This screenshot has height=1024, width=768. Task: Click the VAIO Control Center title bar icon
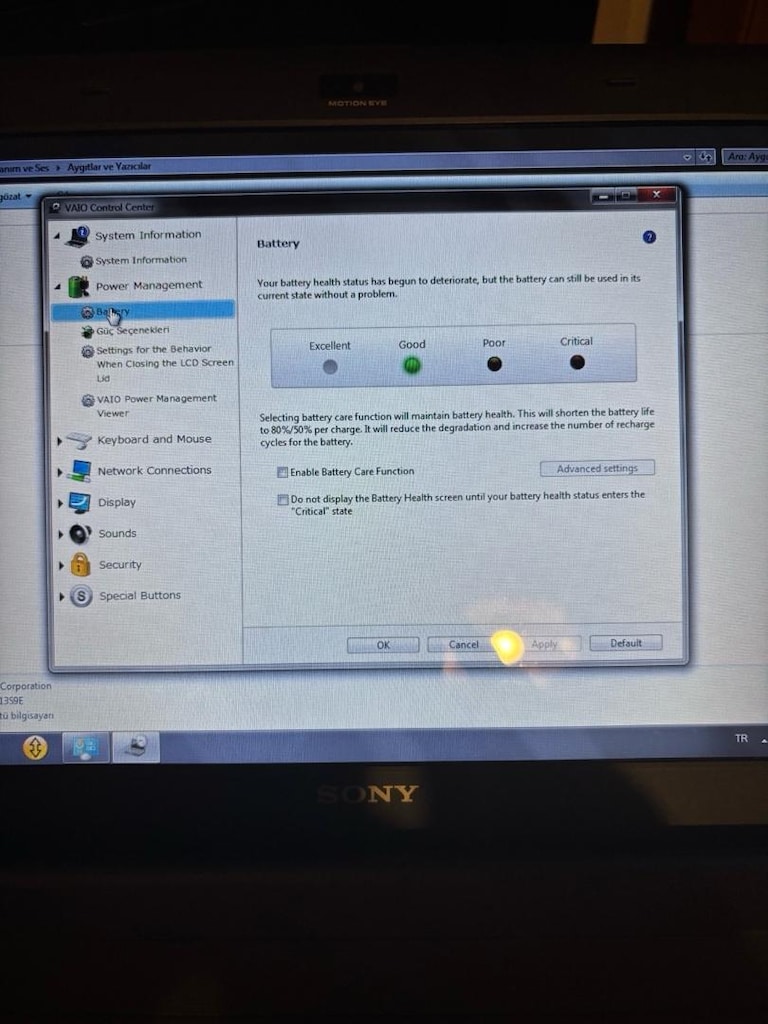coord(56,208)
